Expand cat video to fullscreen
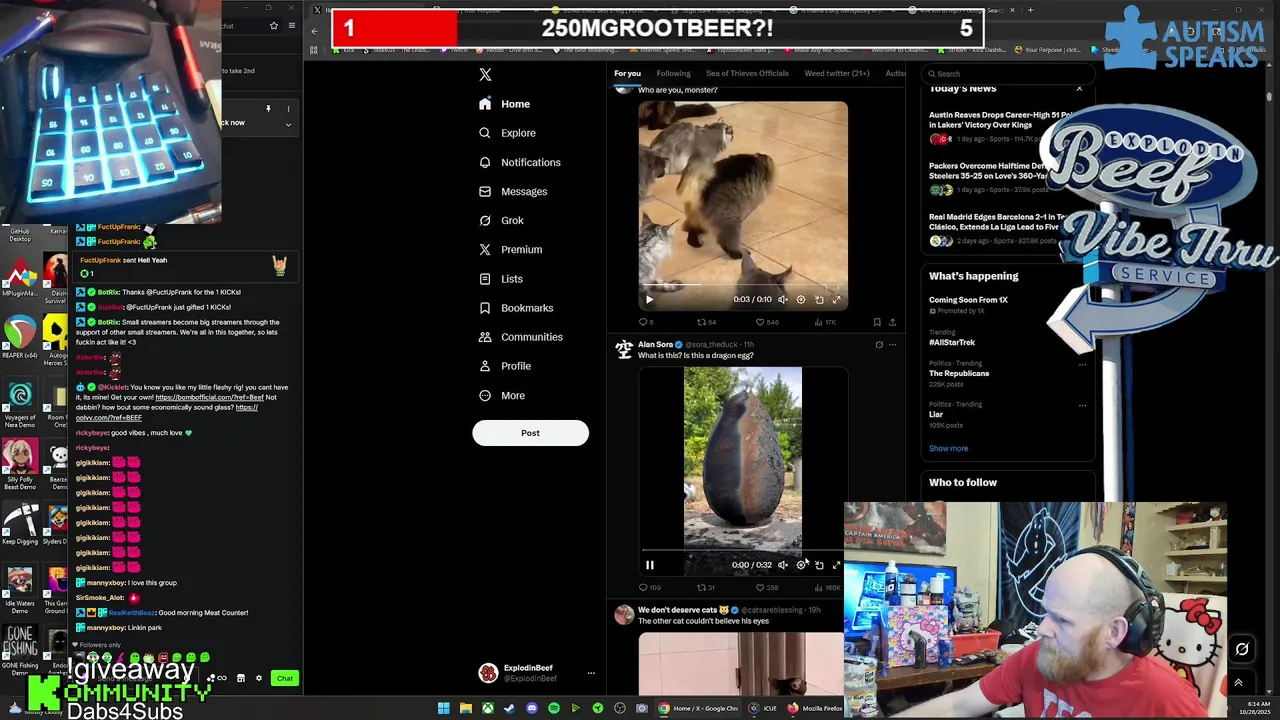The width and height of the screenshot is (1280, 720). (x=837, y=299)
